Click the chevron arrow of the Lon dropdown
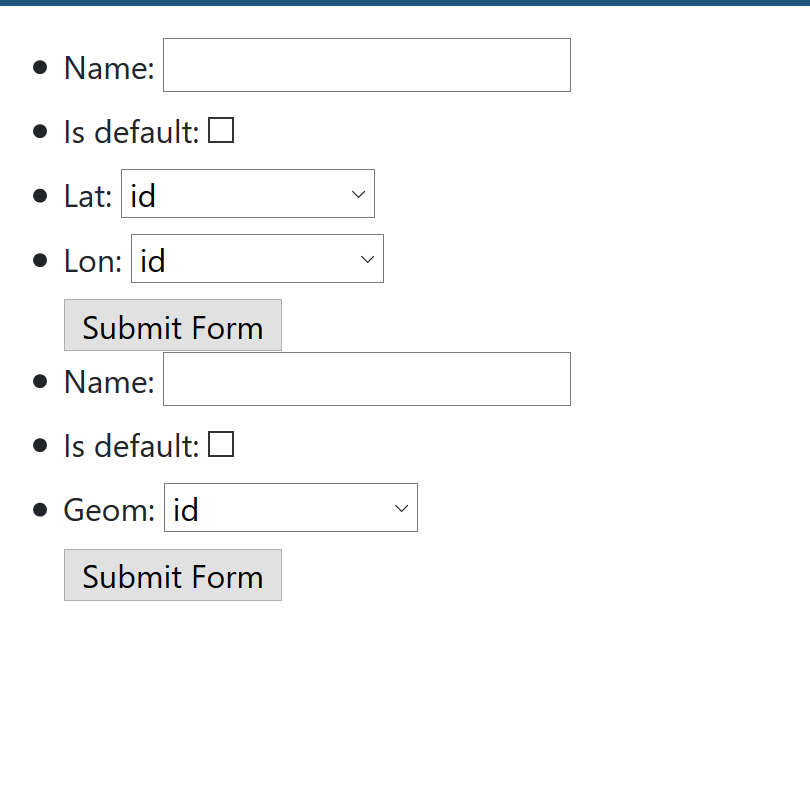 tap(368, 260)
